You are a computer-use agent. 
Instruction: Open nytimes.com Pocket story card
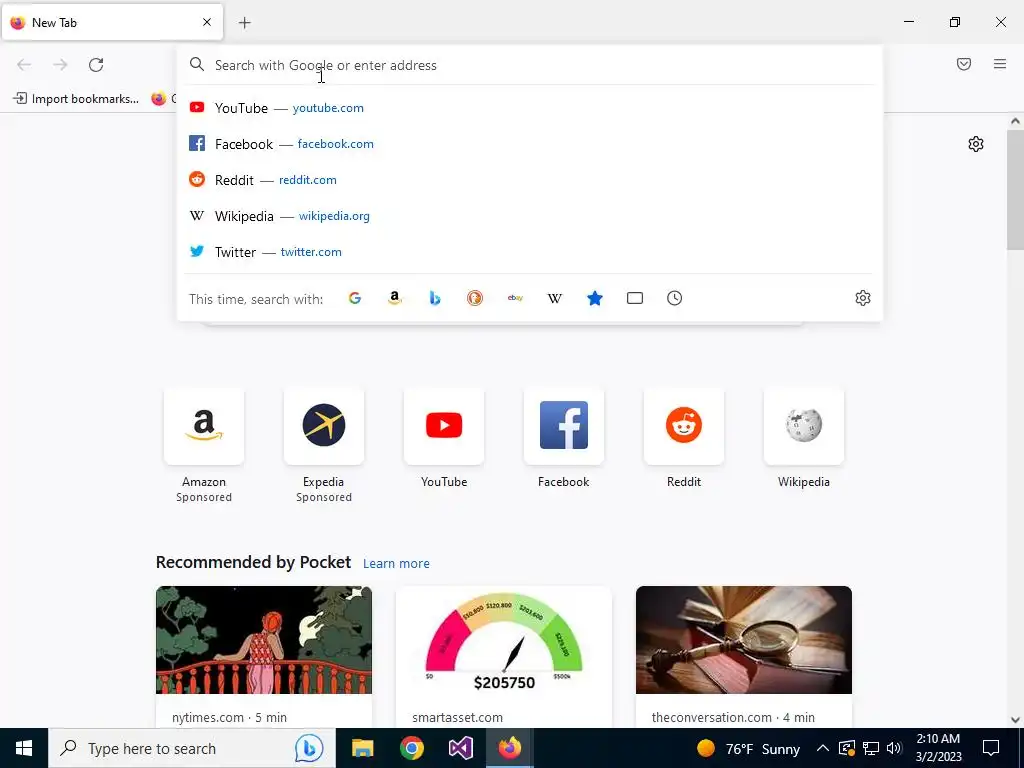tap(264, 656)
